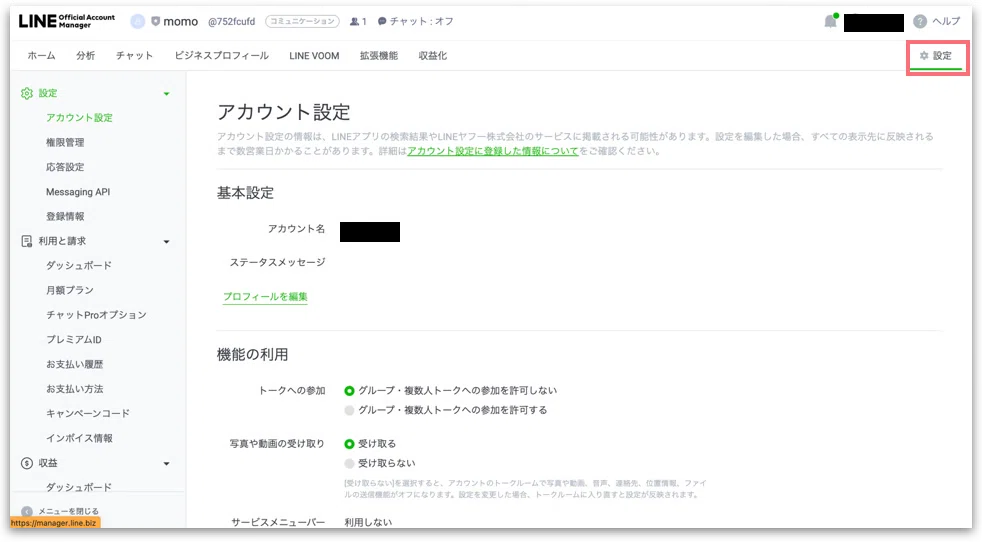982x542 pixels.
Task: Switch to the チャット tab
Action: coord(135,56)
